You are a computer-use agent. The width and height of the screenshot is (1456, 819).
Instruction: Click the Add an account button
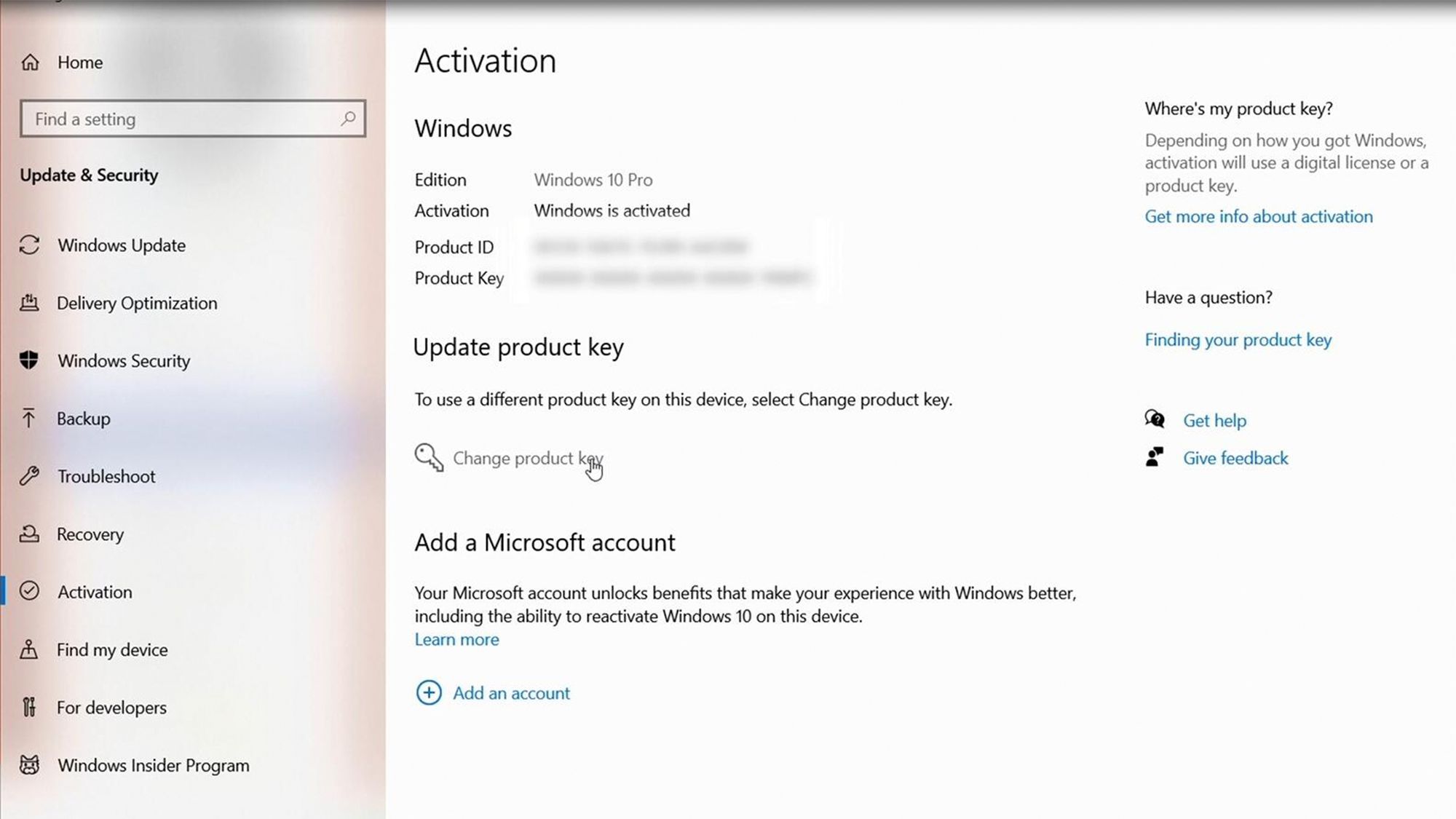[492, 693]
